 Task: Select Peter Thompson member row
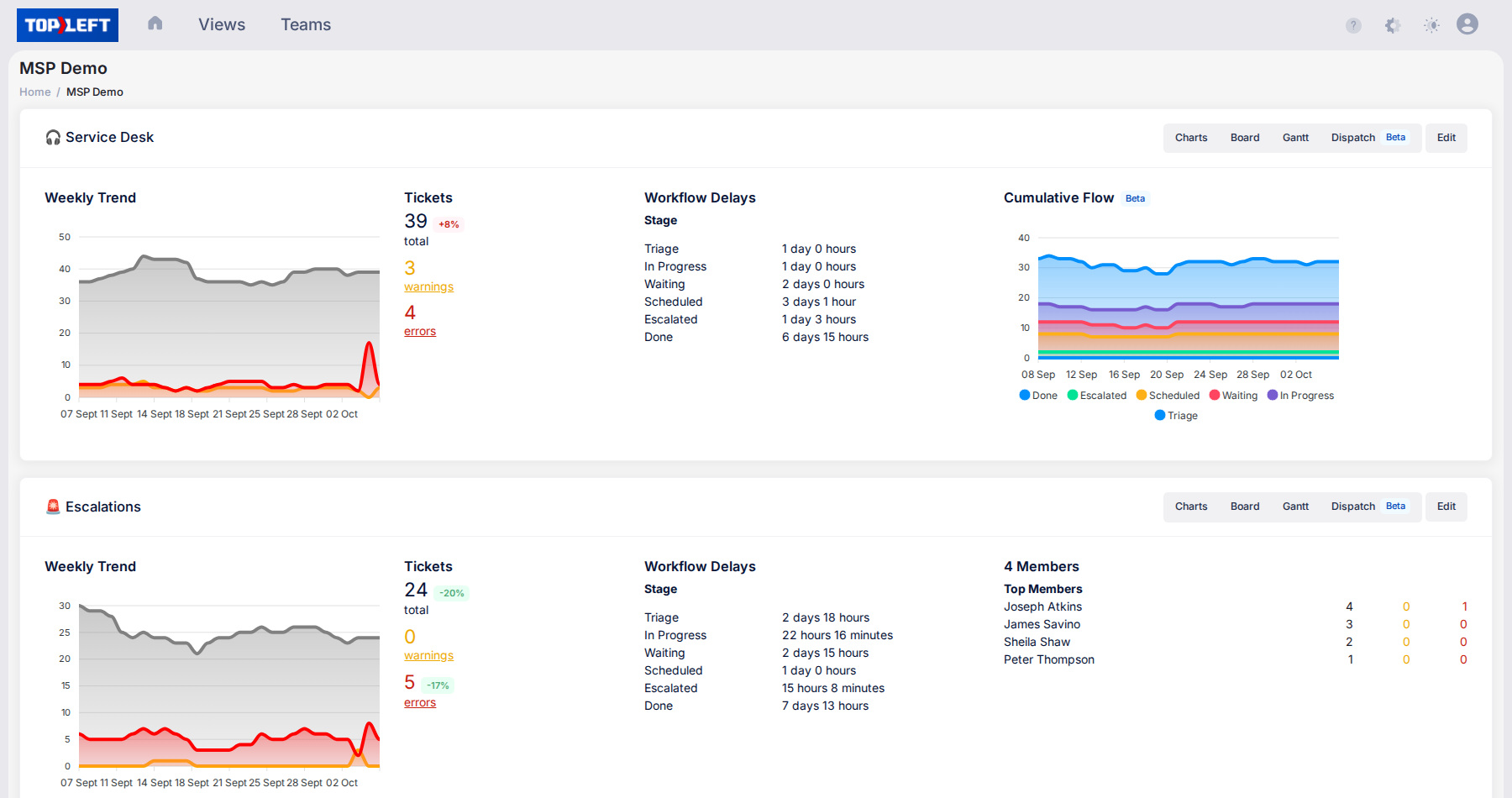click(x=1236, y=659)
